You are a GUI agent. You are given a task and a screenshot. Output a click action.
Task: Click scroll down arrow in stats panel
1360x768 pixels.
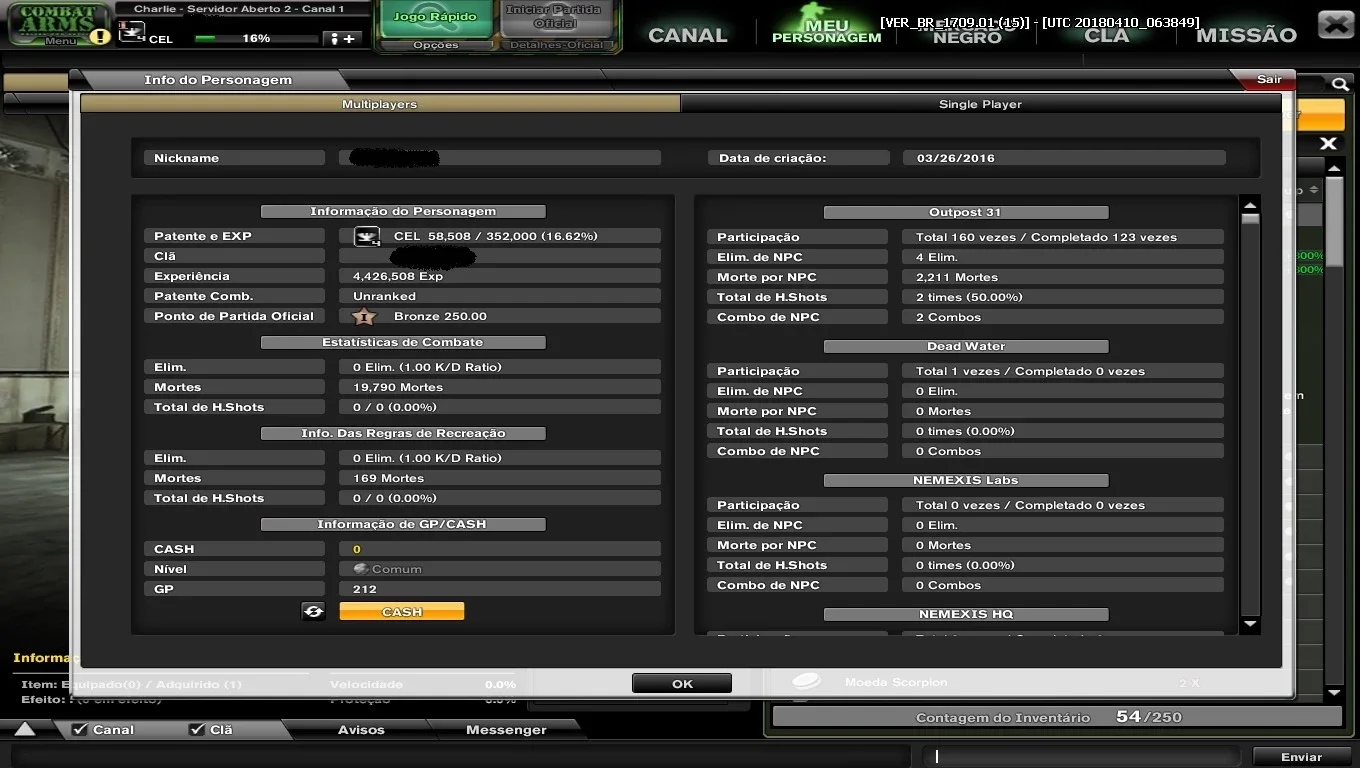[x=1250, y=624]
